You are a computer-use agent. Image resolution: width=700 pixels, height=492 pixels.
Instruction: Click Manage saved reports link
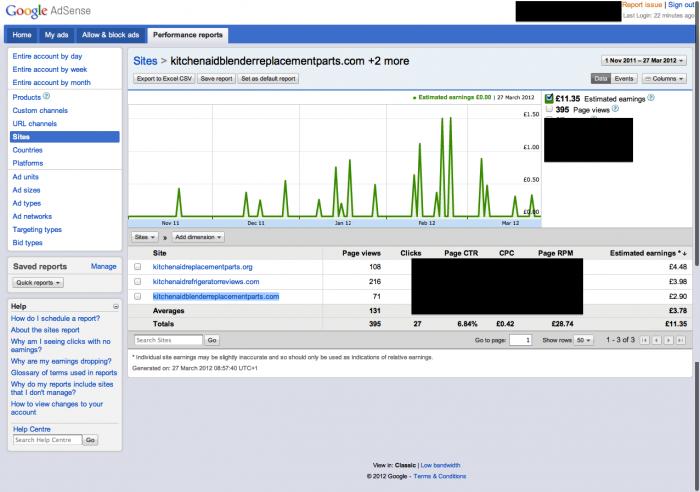pyautogui.click(x=104, y=267)
